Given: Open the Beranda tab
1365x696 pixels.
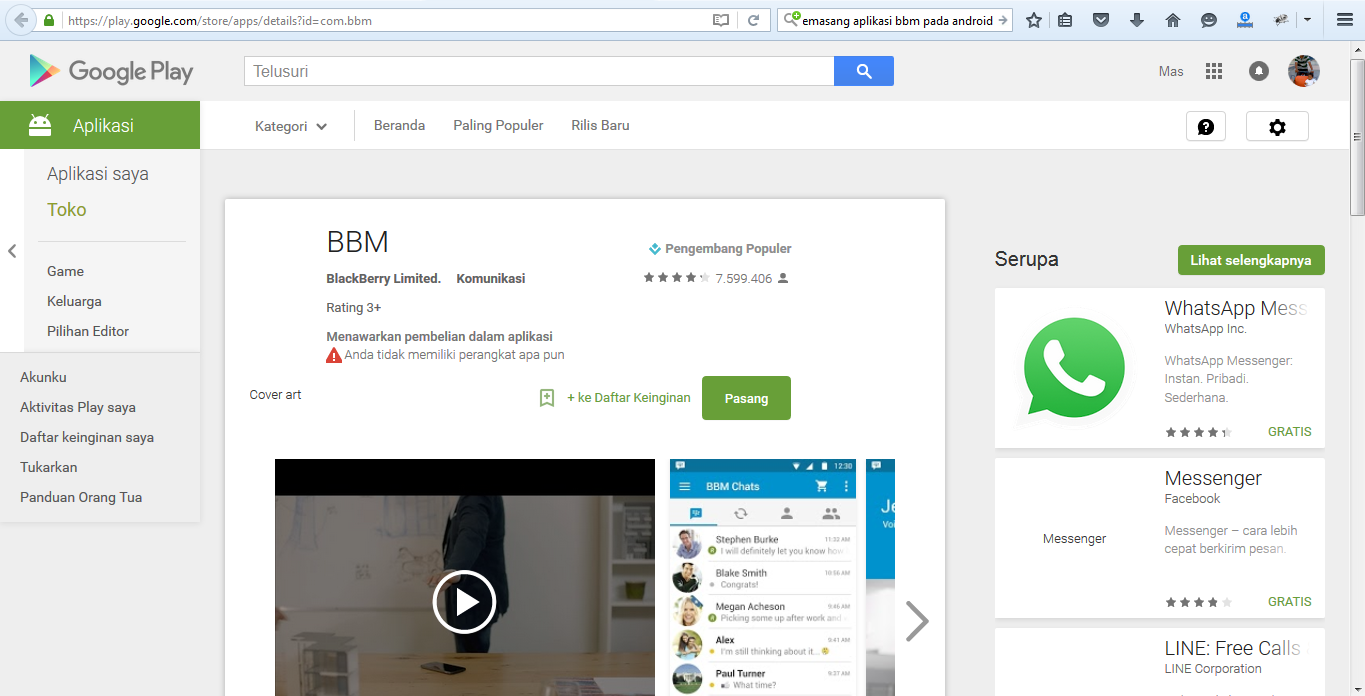Looking at the screenshot, I should point(399,125).
